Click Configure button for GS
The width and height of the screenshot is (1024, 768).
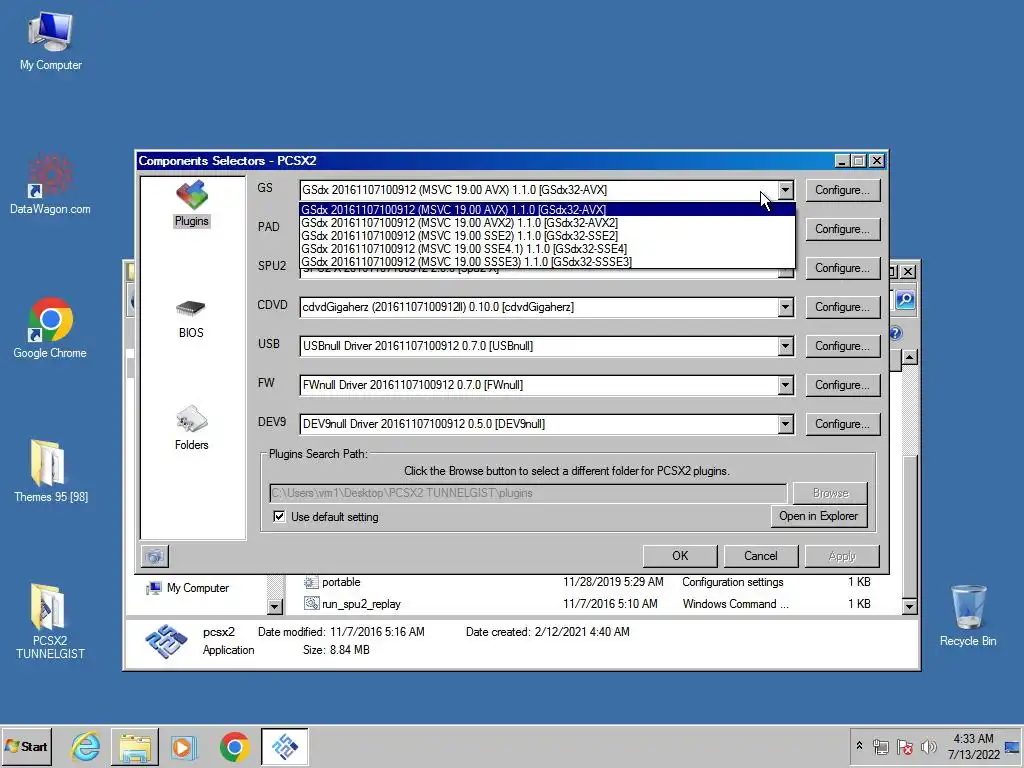pyautogui.click(x=842, y=190)
